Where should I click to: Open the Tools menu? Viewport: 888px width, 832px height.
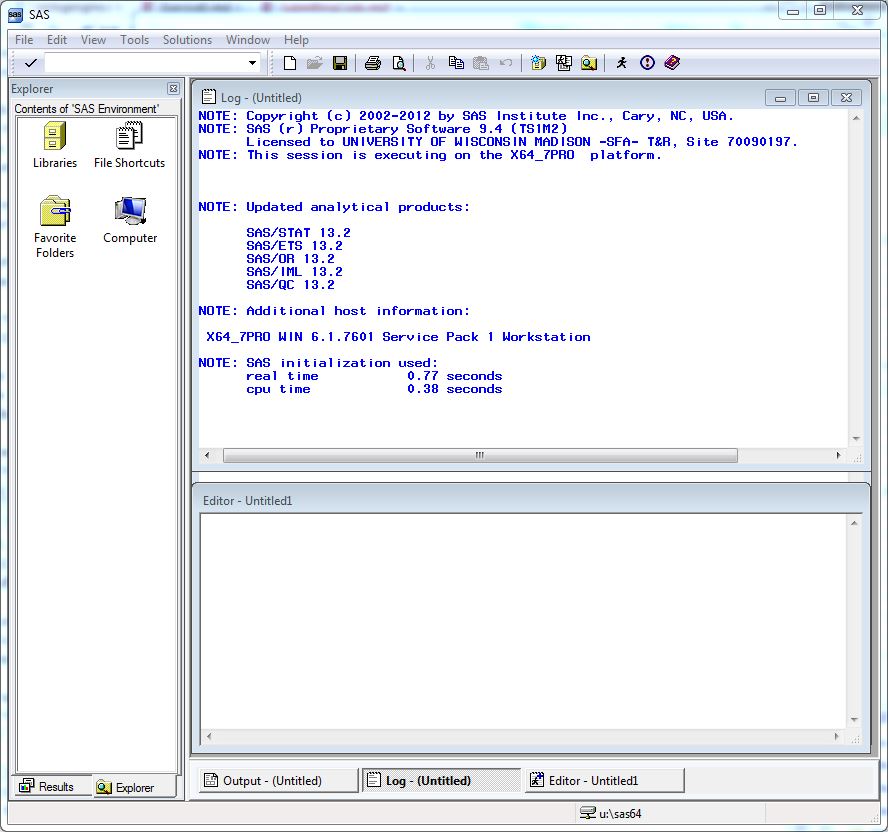134,40
